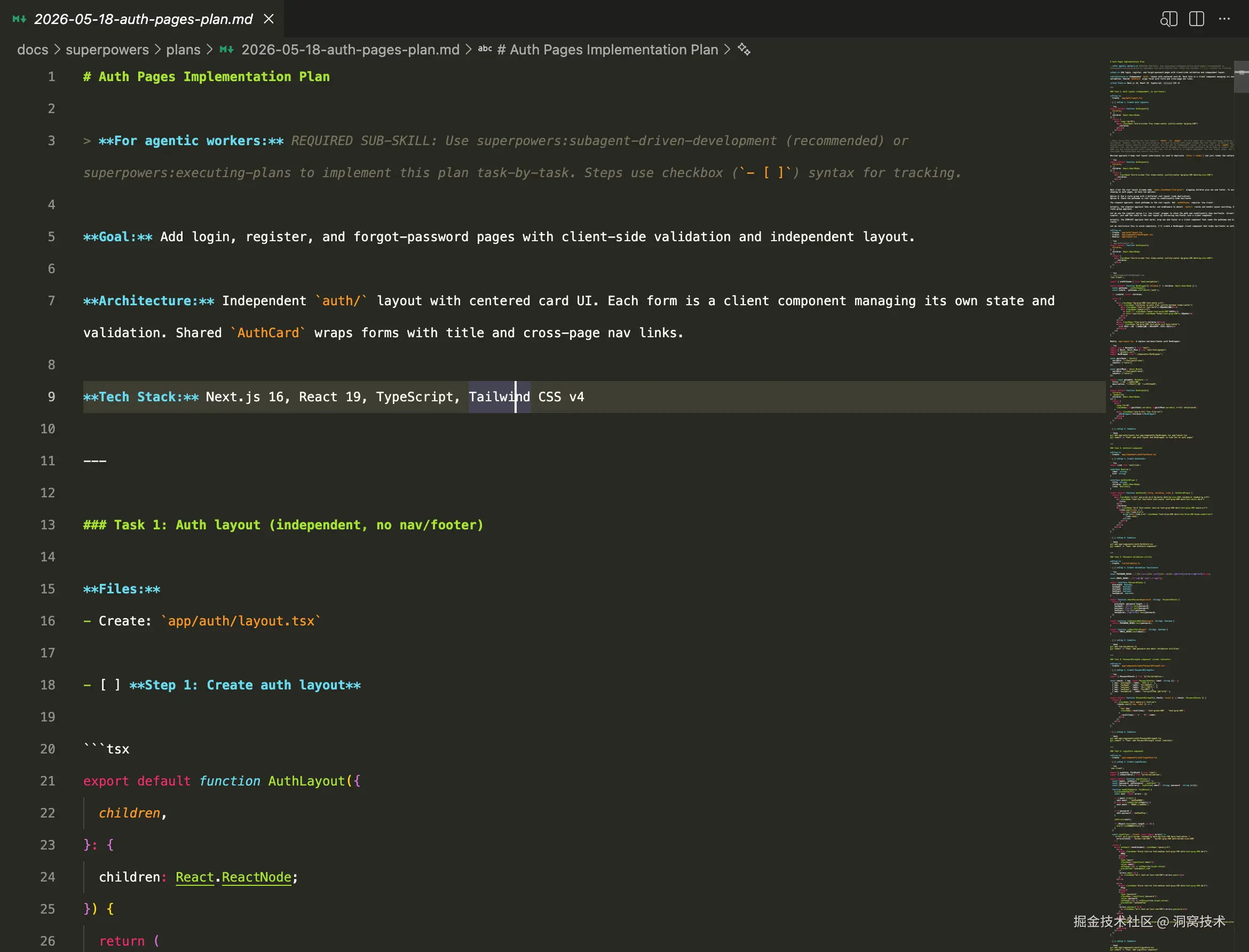Click the '[ ]' checkbox syntax before Step 1

110,685
